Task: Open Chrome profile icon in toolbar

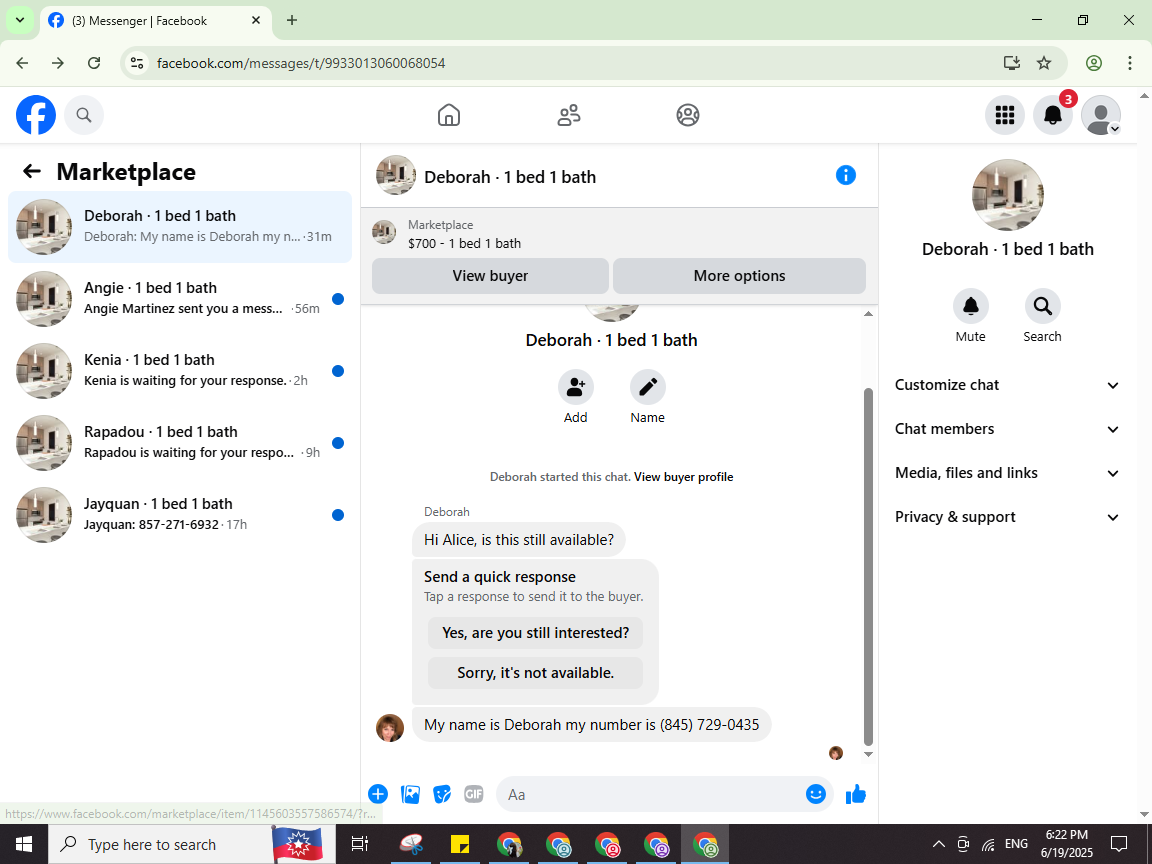Action: (1094, 63)
